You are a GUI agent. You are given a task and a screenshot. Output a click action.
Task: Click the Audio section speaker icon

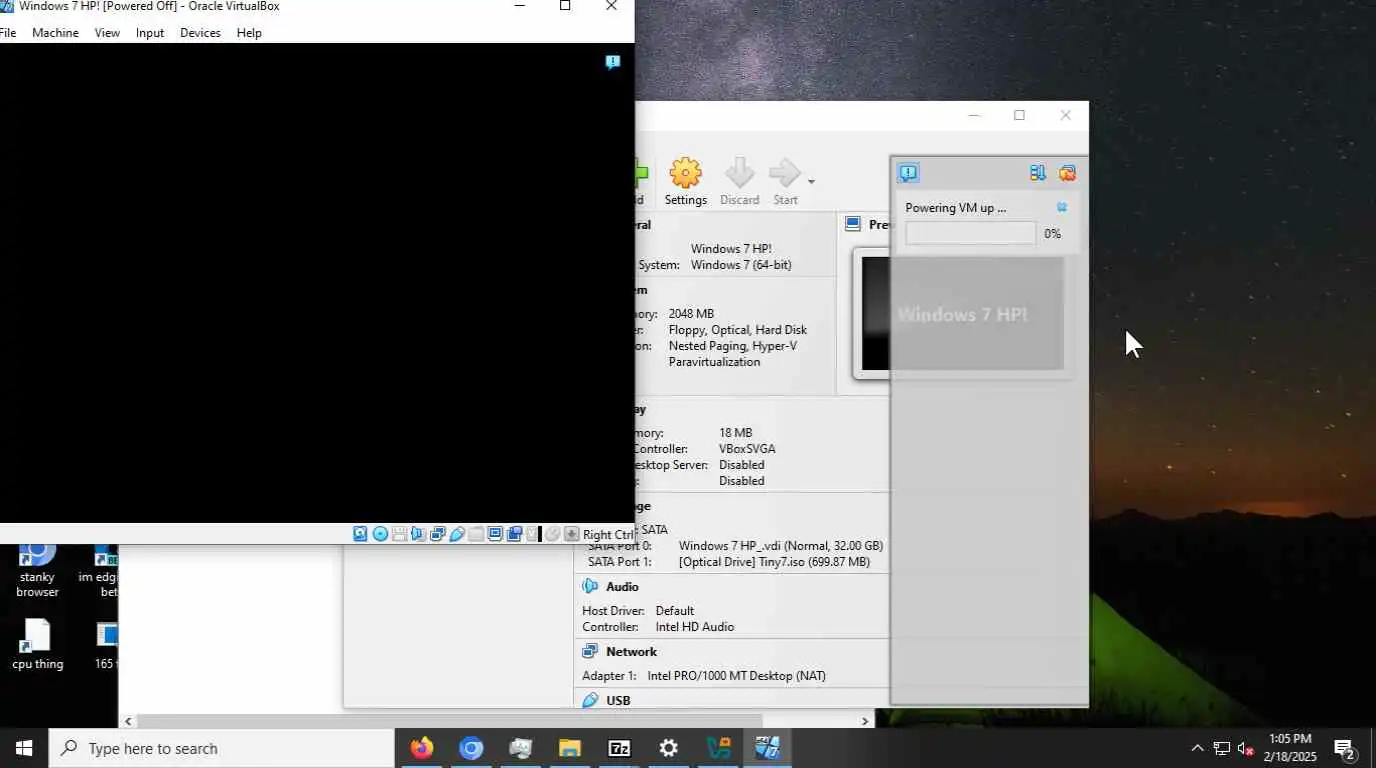coord(590,587)
